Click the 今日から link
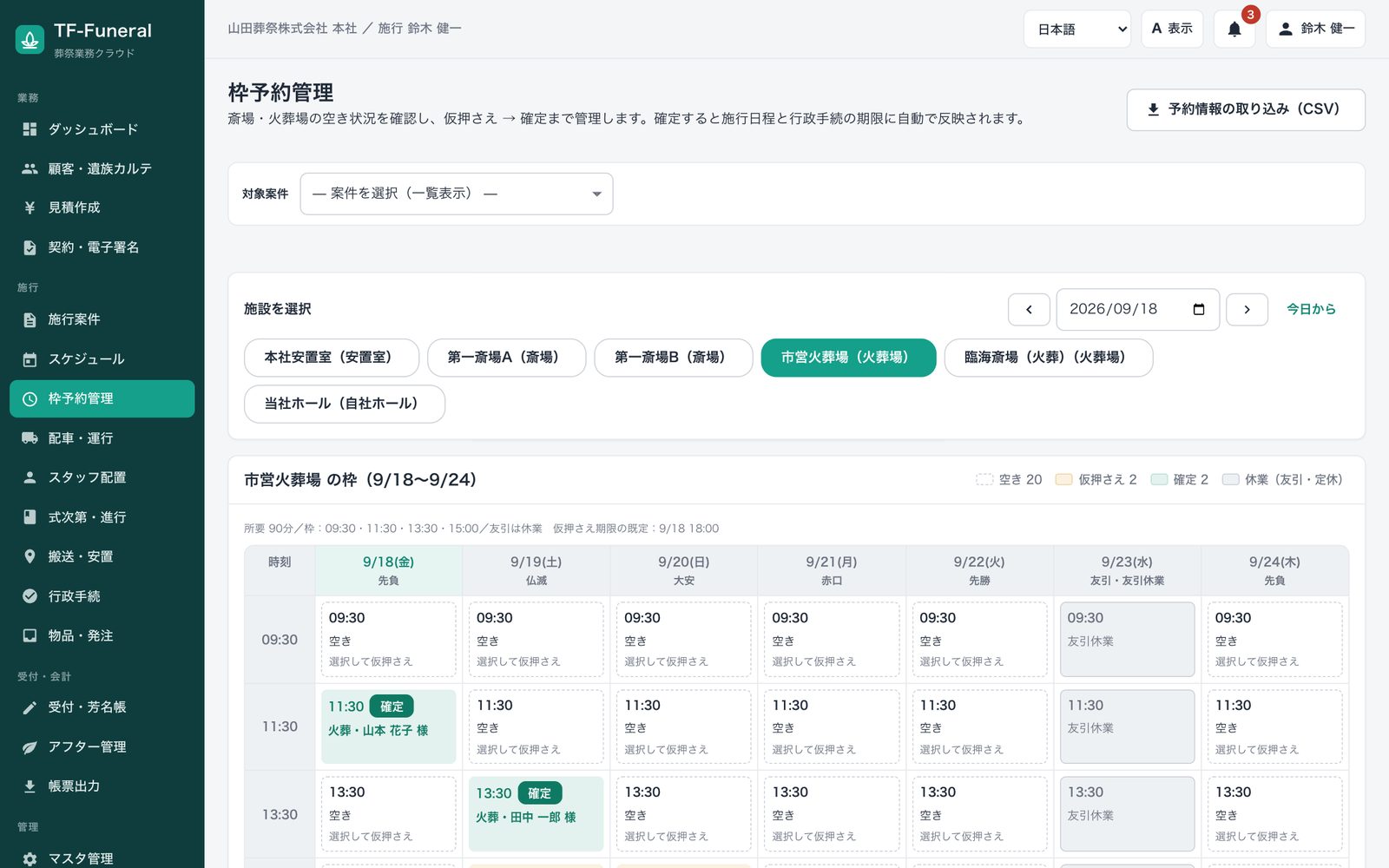The image size is (1389, 868). click(1311, 309)
